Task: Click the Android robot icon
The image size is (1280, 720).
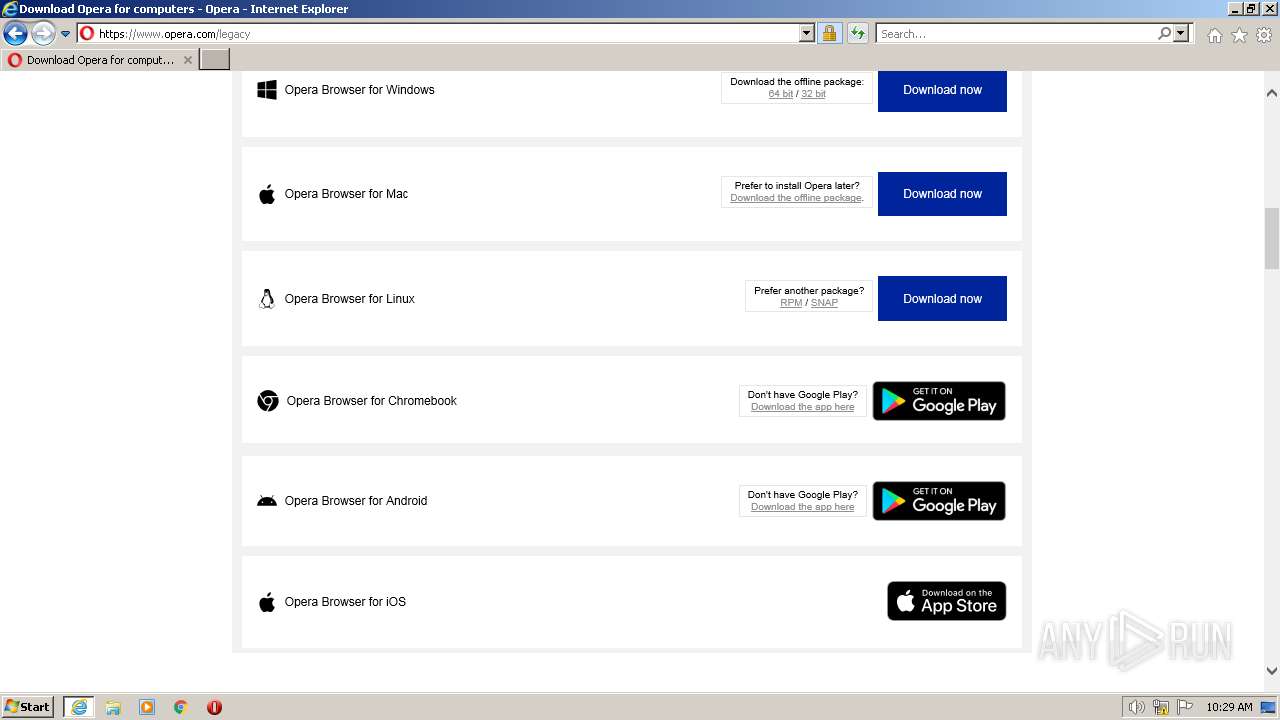Action: [267, 501]
